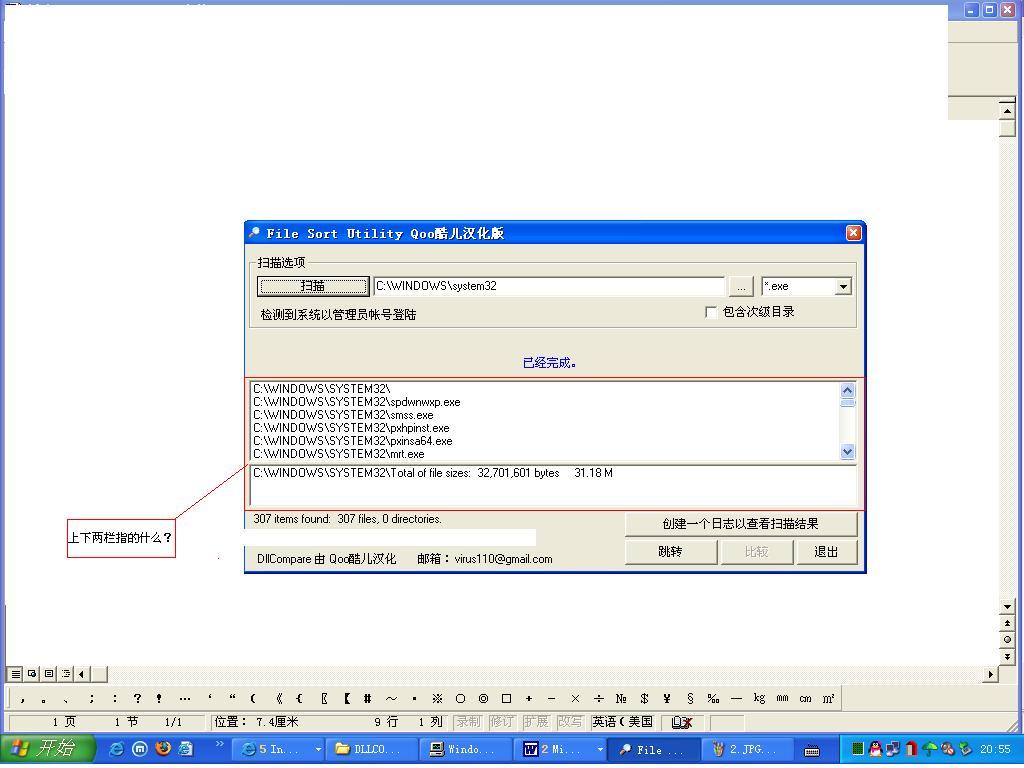
Task: Expand the *.exe file type dropdown
Action: tap(843, 287)
